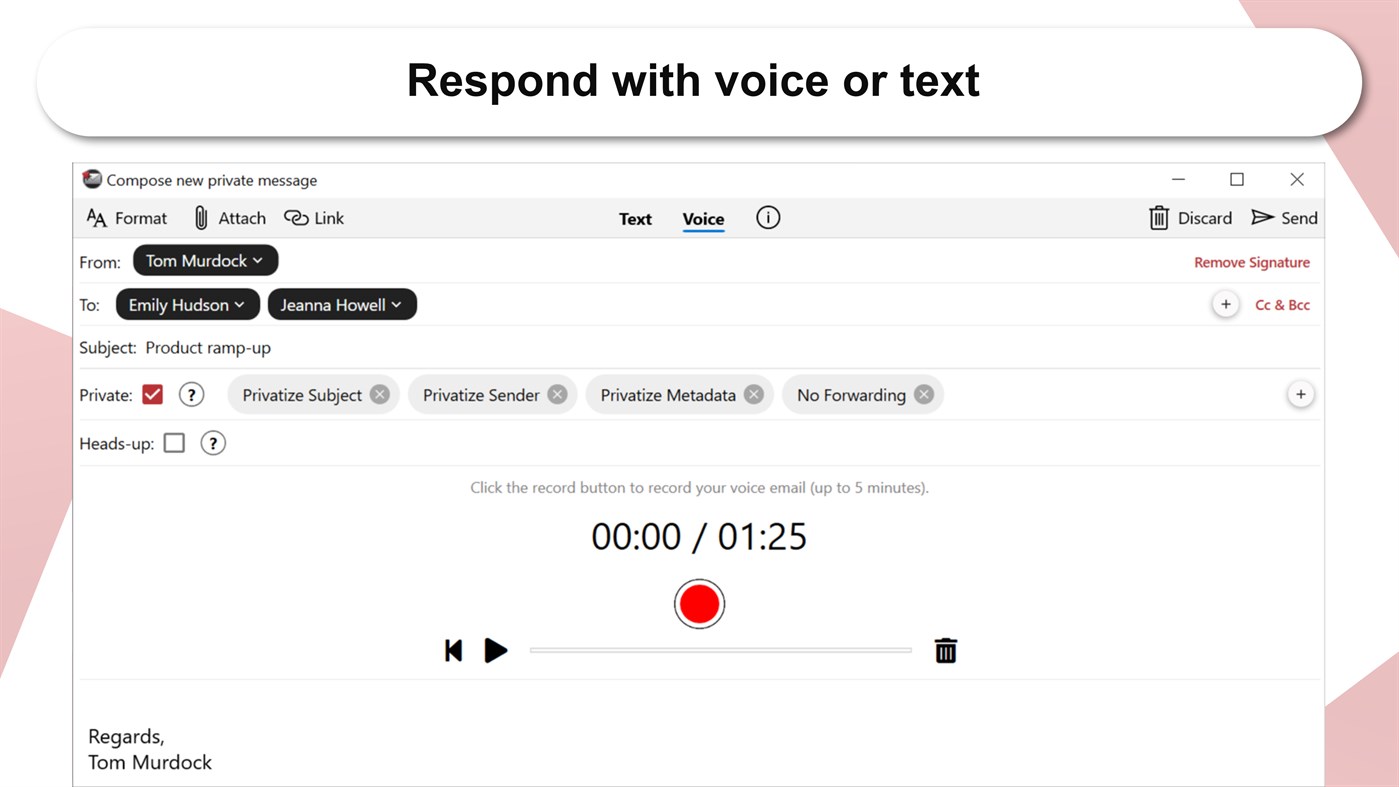Remove the Privatize Metadata tag
This screenshot has width=1399, height=787.
(754, 394)
